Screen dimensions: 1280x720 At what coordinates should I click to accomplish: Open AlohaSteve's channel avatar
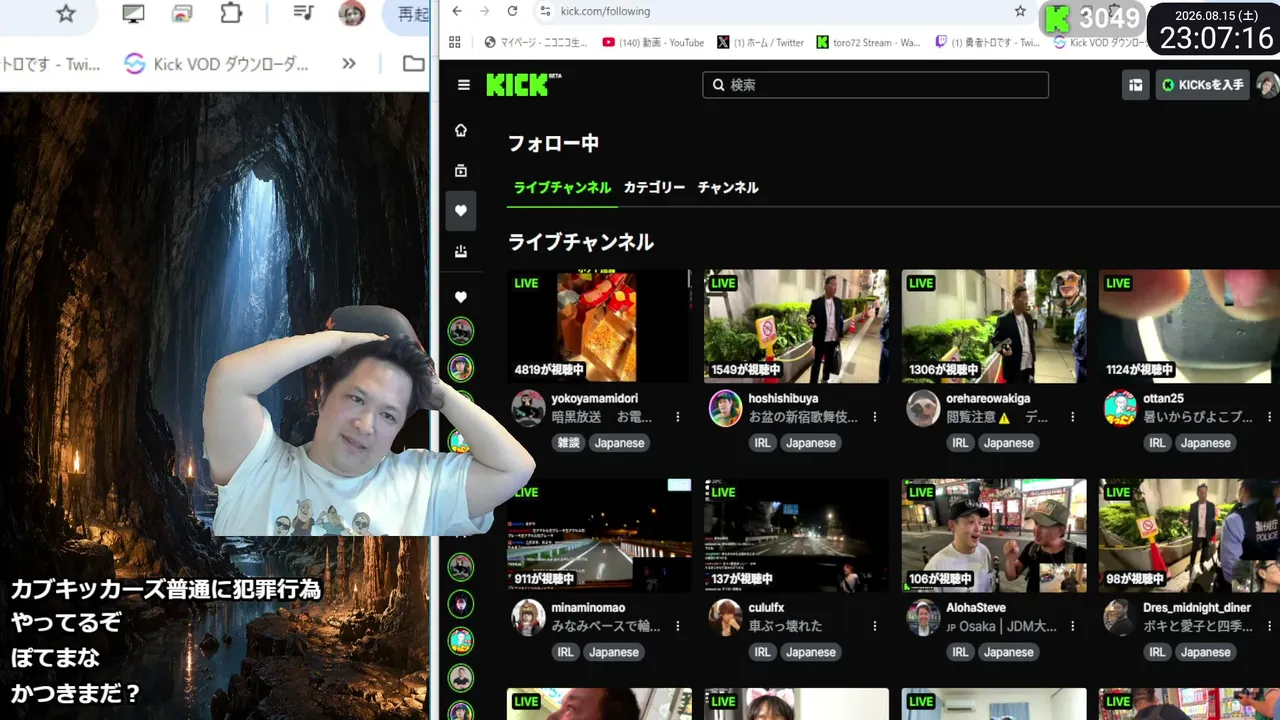[923, 617]
